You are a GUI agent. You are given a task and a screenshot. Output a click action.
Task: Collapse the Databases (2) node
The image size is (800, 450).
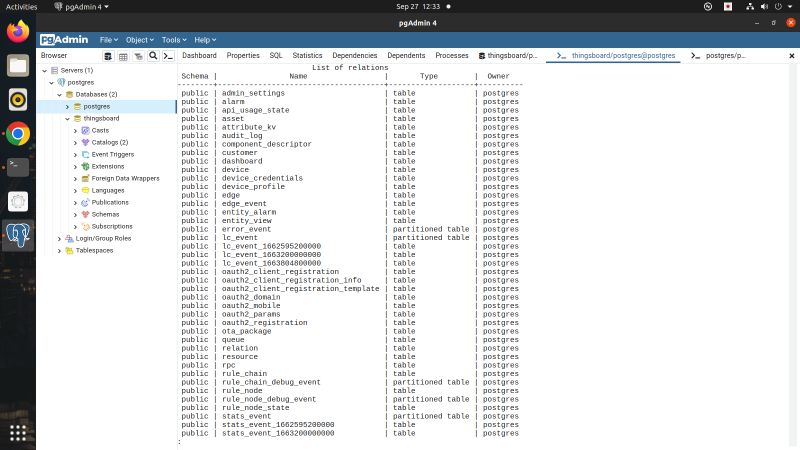[60, 94]
